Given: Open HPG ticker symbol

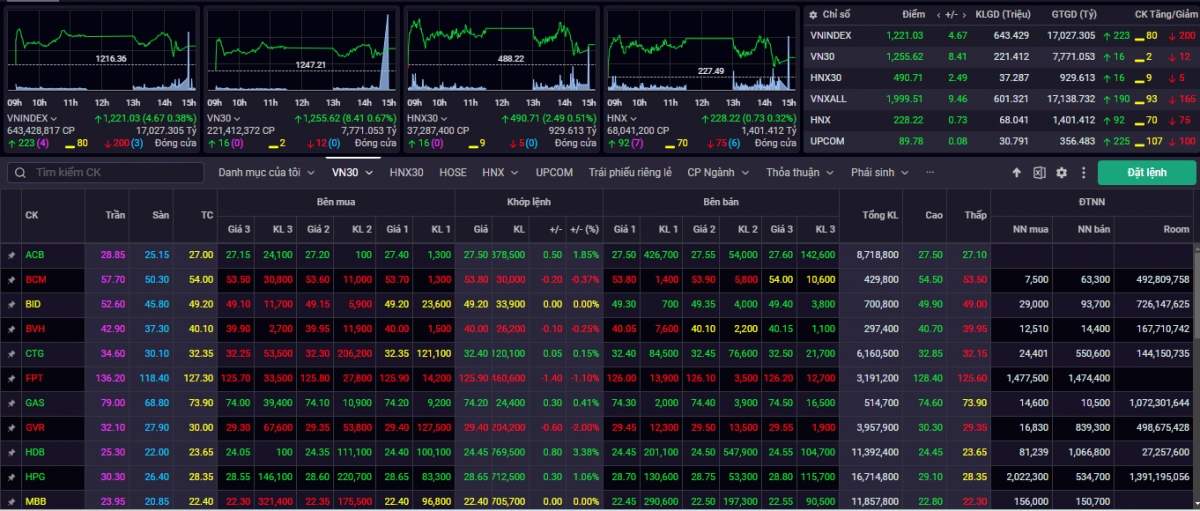Looking at the screenshot, I should pos(35,476).
